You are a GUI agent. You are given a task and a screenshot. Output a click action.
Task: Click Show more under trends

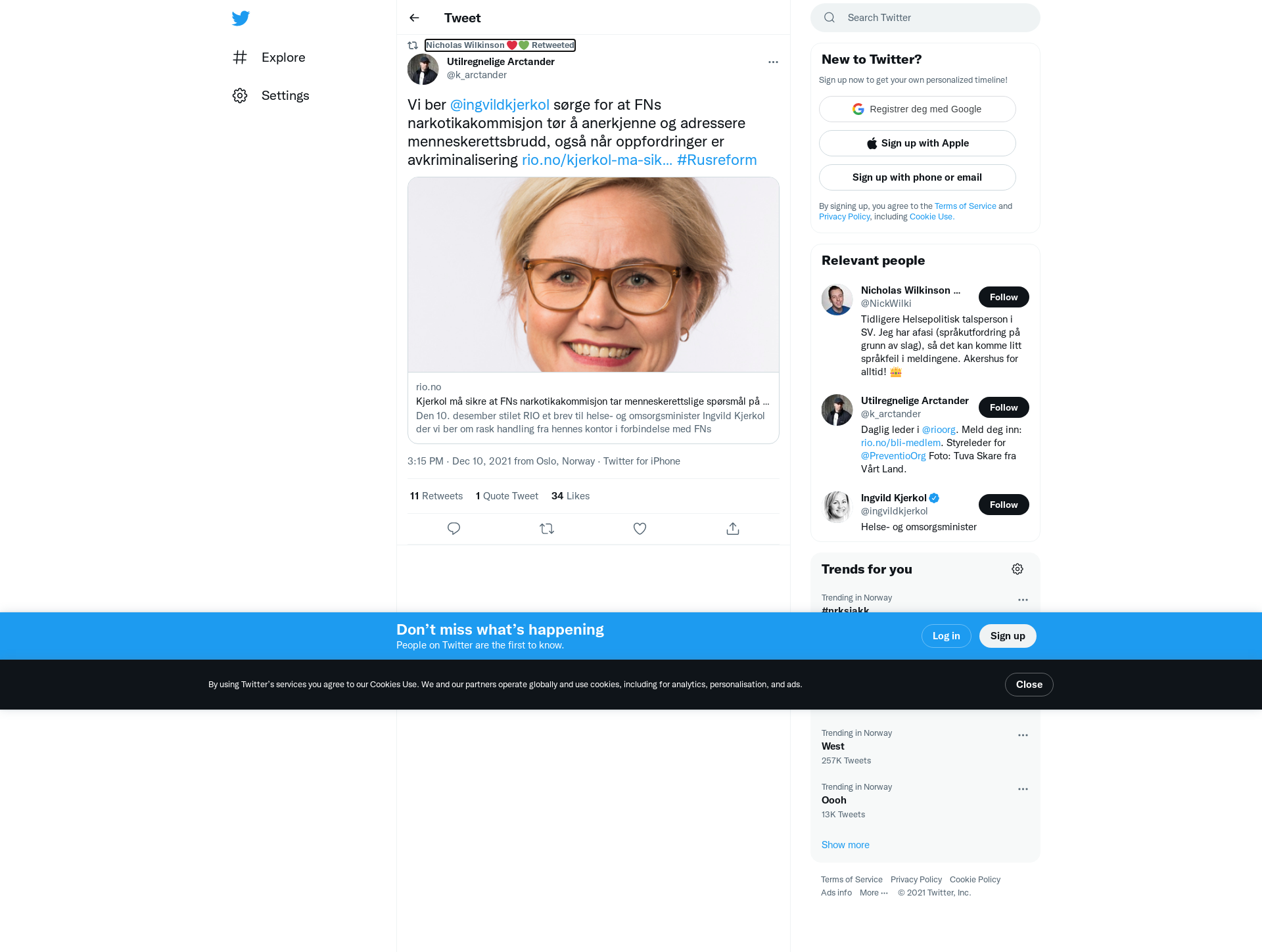click(x=845, y=845)
